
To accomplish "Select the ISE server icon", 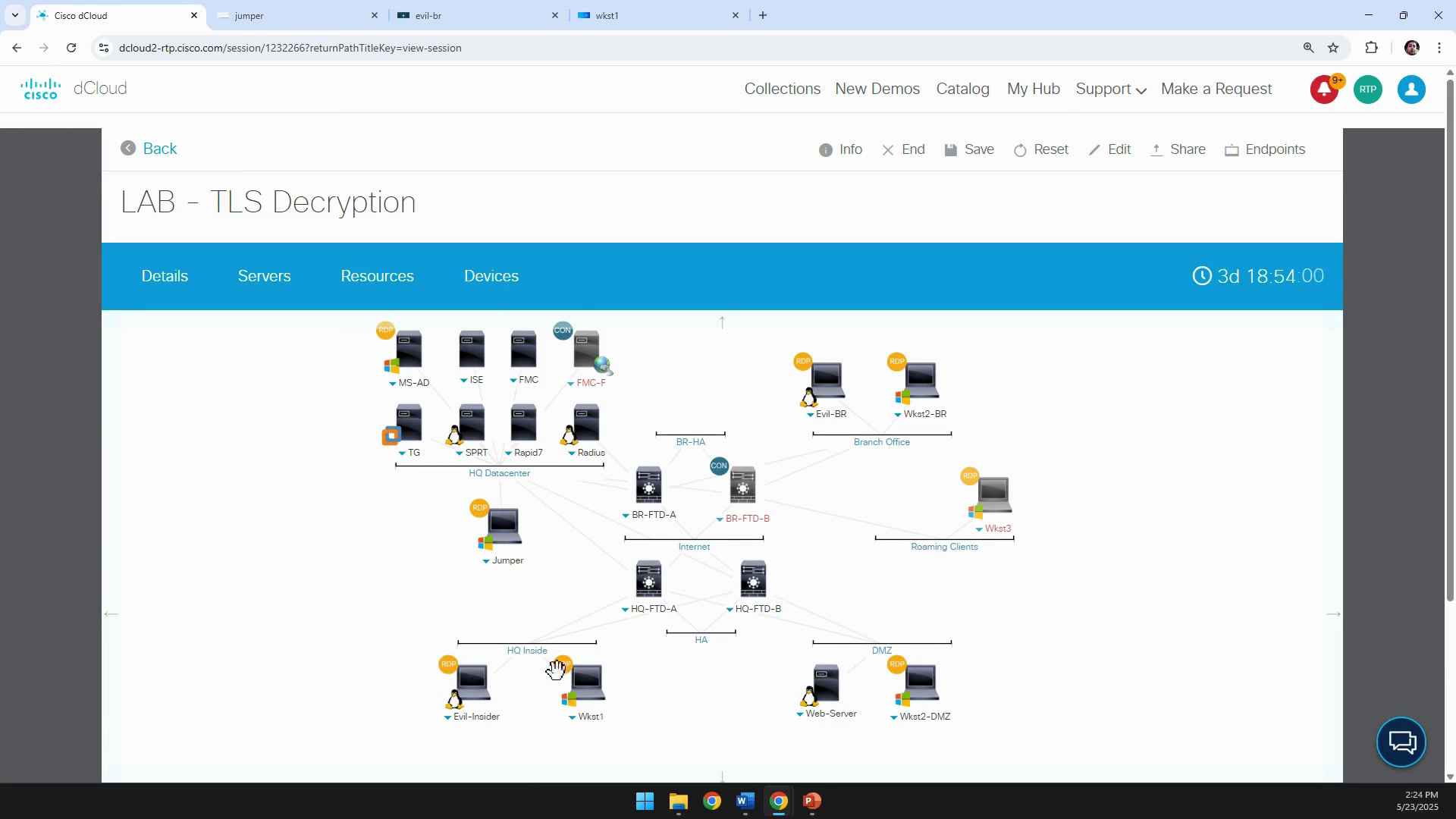I will 472,350.
